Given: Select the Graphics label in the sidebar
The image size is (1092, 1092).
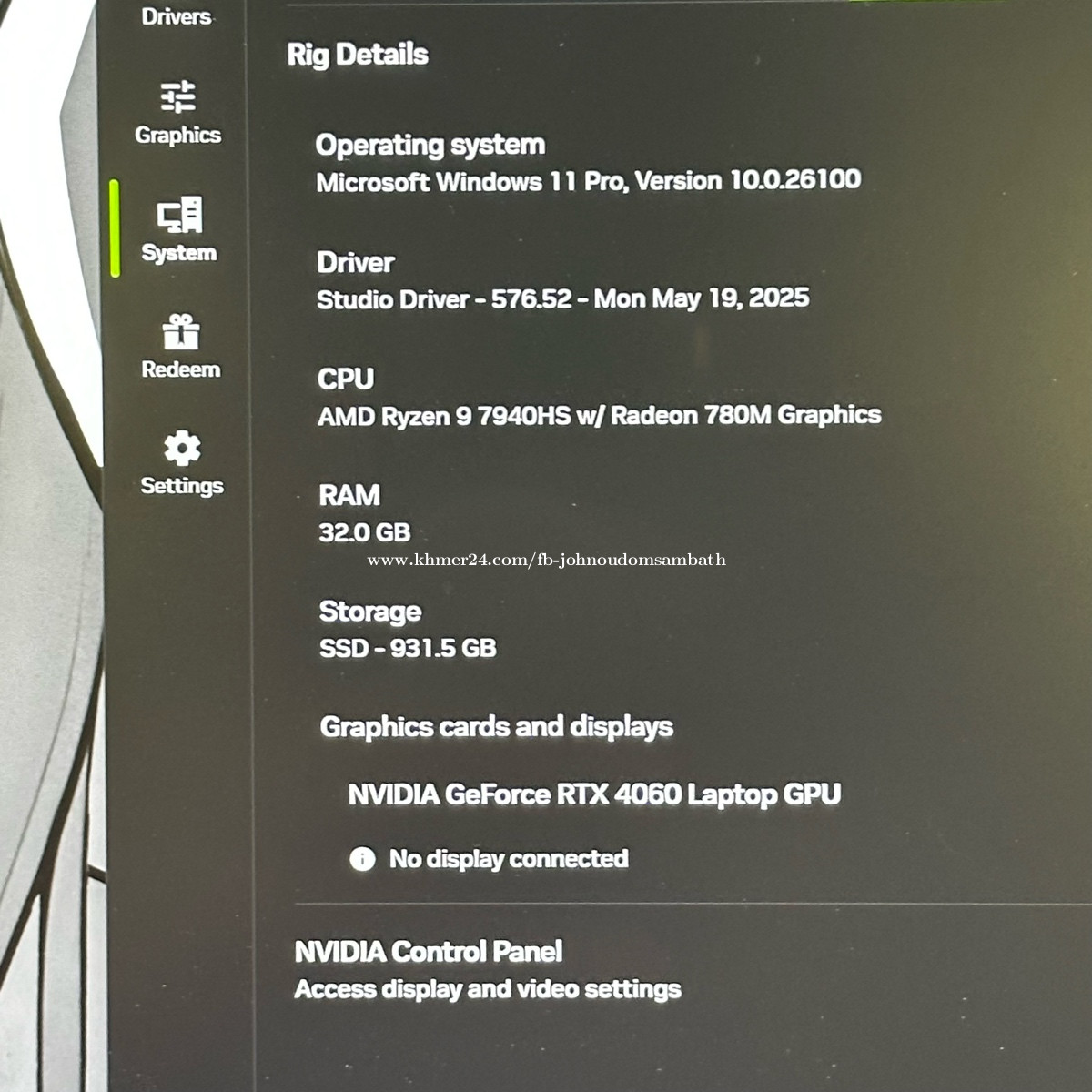Looking at the screenshot, I should tap(178, 135).
